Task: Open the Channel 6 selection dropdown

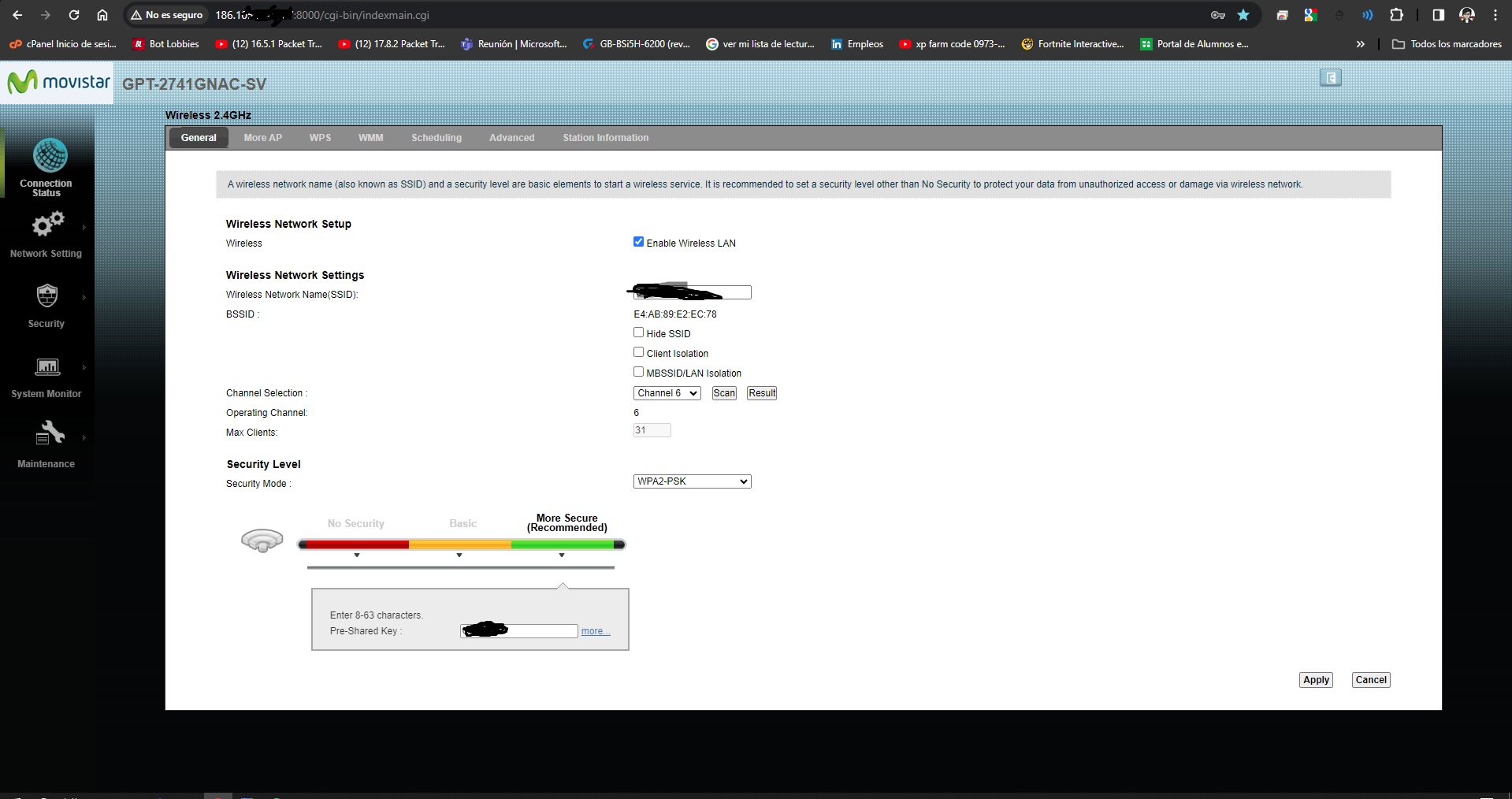Action: [667, 393]
